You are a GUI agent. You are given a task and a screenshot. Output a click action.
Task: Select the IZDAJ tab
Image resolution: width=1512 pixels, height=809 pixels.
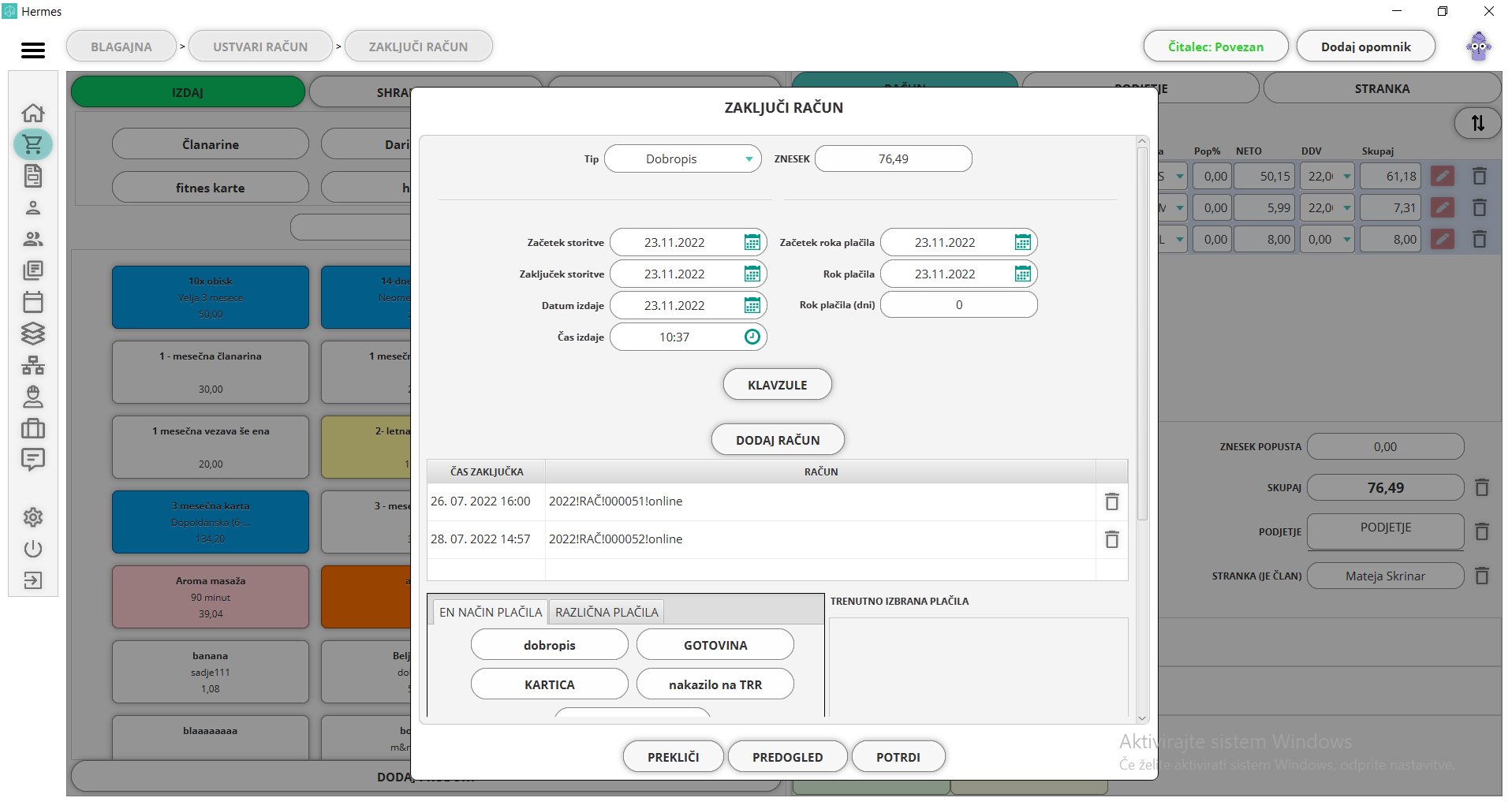(188, 92)
